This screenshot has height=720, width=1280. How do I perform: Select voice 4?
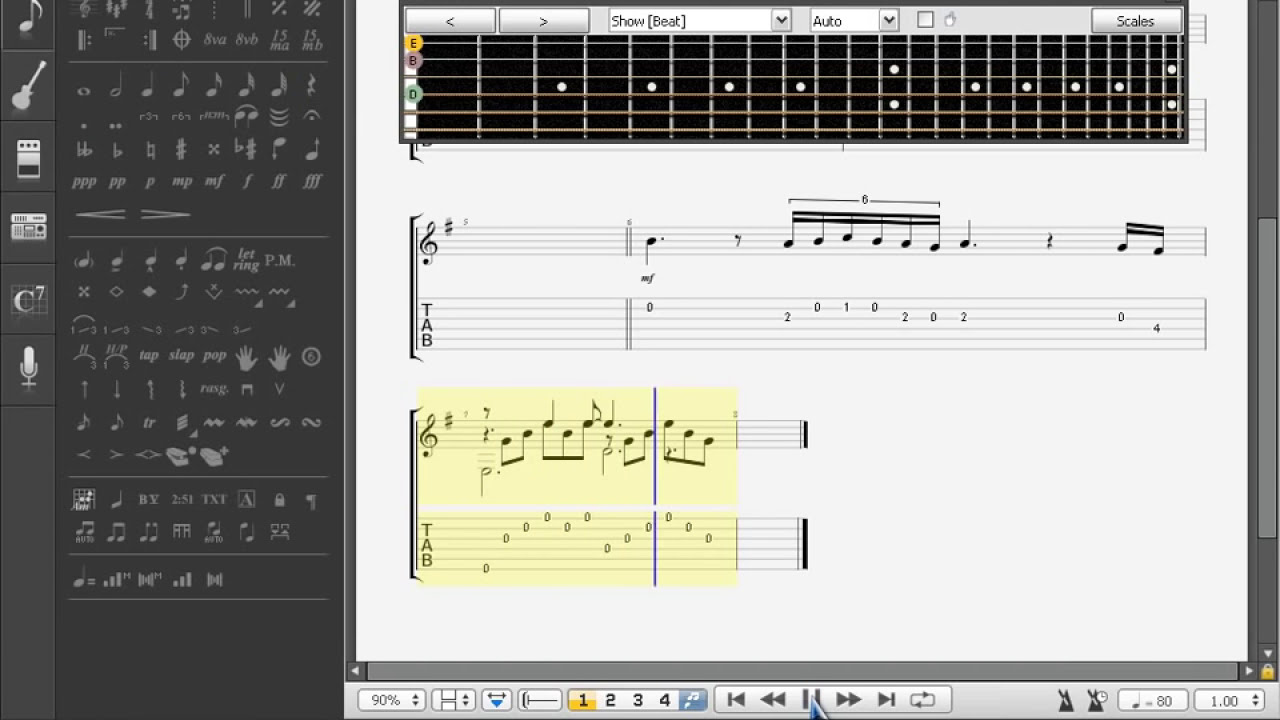[664, 700]
